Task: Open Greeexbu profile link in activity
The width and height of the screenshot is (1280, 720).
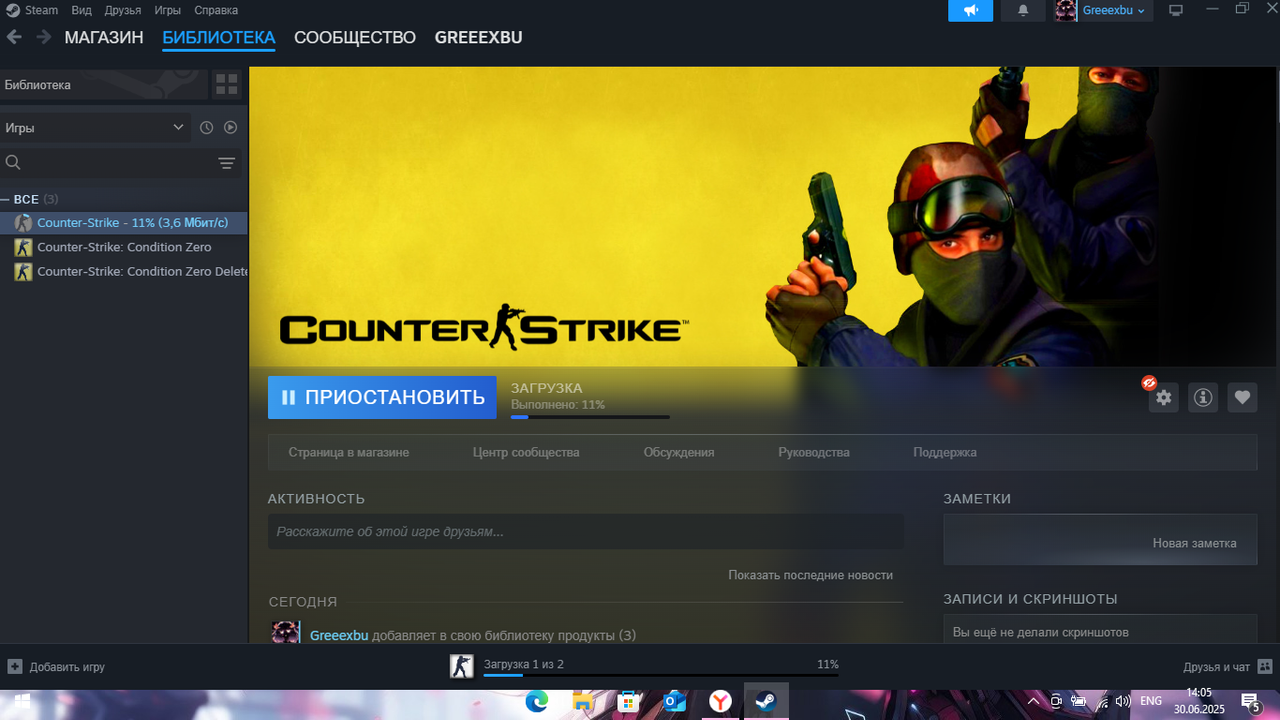Action: point(339,635)
